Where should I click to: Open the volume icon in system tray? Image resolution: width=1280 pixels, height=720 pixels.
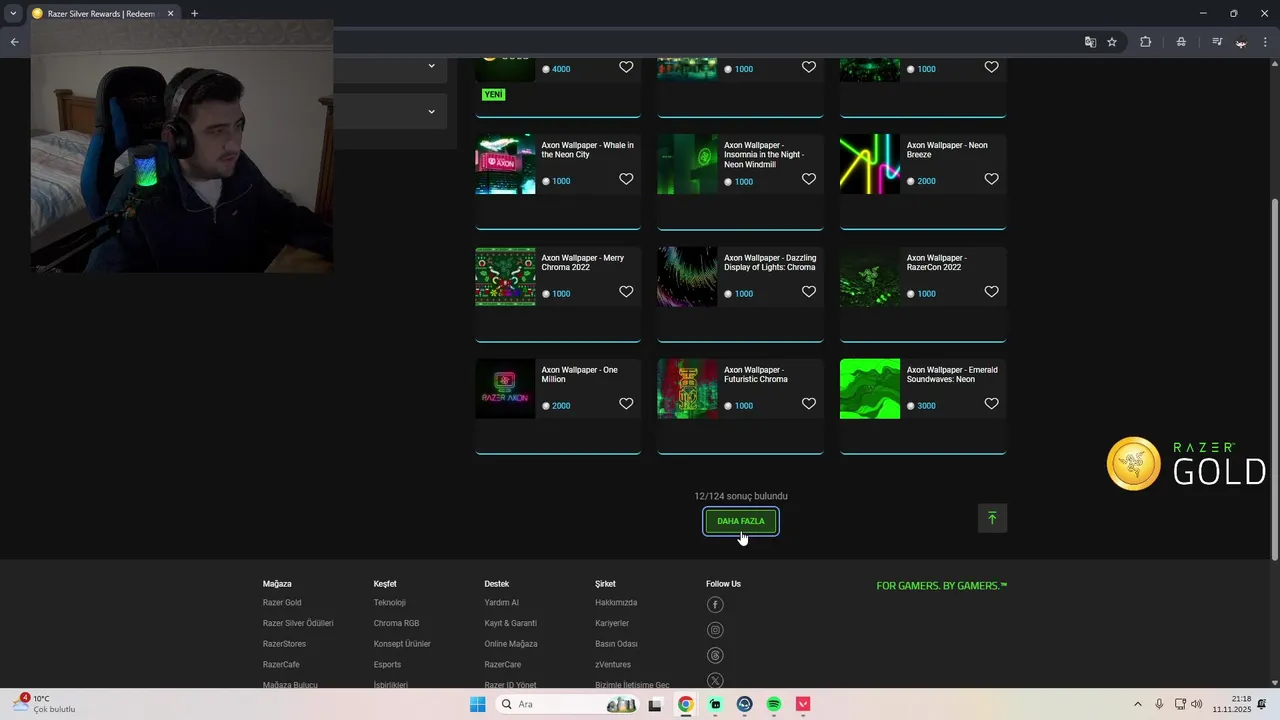[x=1197, y=704]
